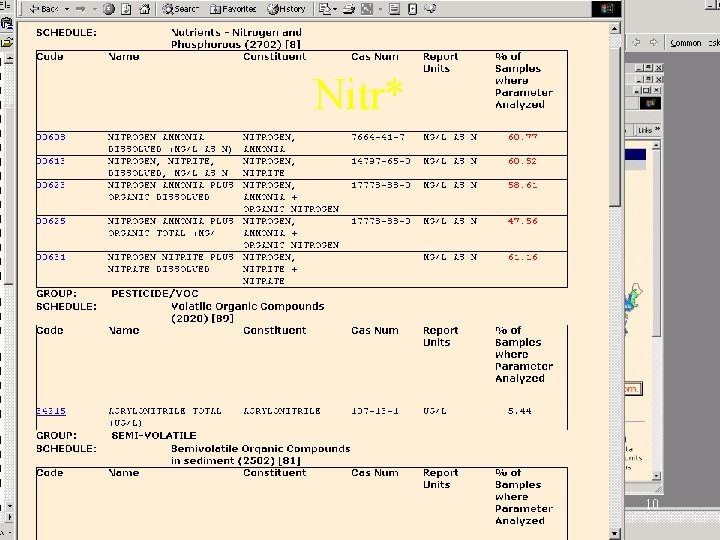Viewport: 720px width, 540px height.
Task: Click back arrow in background window toolbar
Action: [x=636, y=43]
